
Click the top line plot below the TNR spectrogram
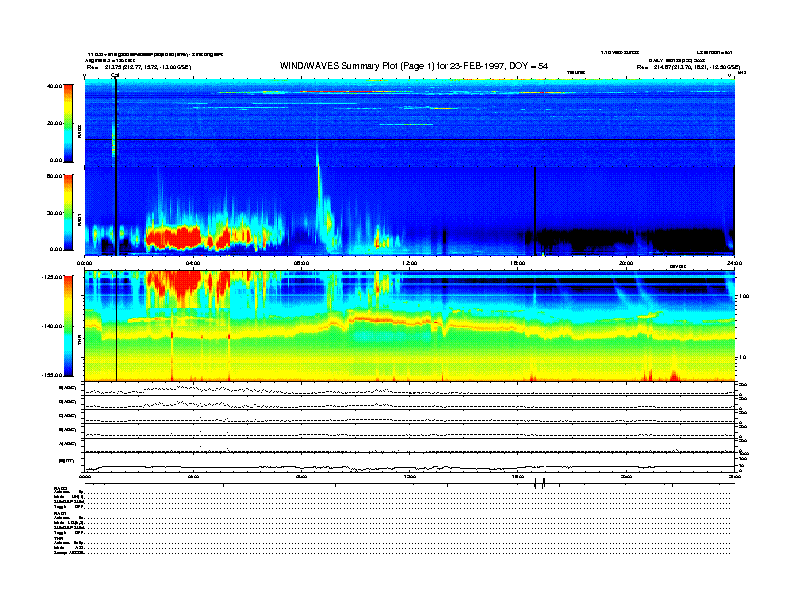(409, 389)
